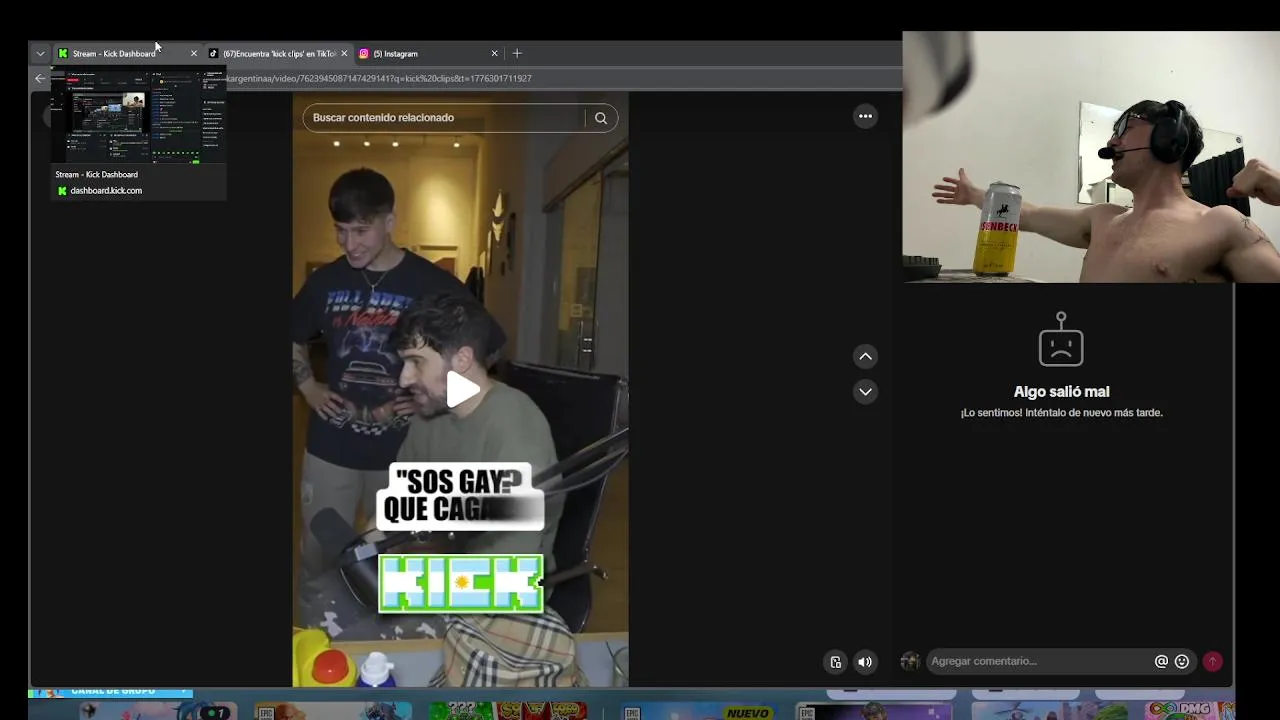Go to next video with down chevron
This screenshot has width=1280, height=720.
(866, 391)
